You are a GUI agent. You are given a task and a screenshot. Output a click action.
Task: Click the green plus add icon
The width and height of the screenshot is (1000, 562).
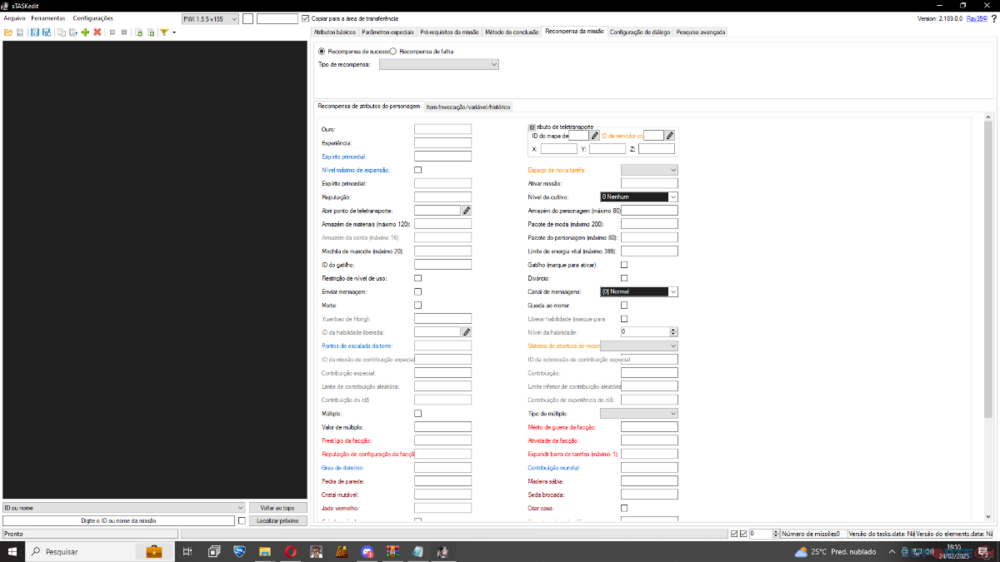[x=85, y=32]
